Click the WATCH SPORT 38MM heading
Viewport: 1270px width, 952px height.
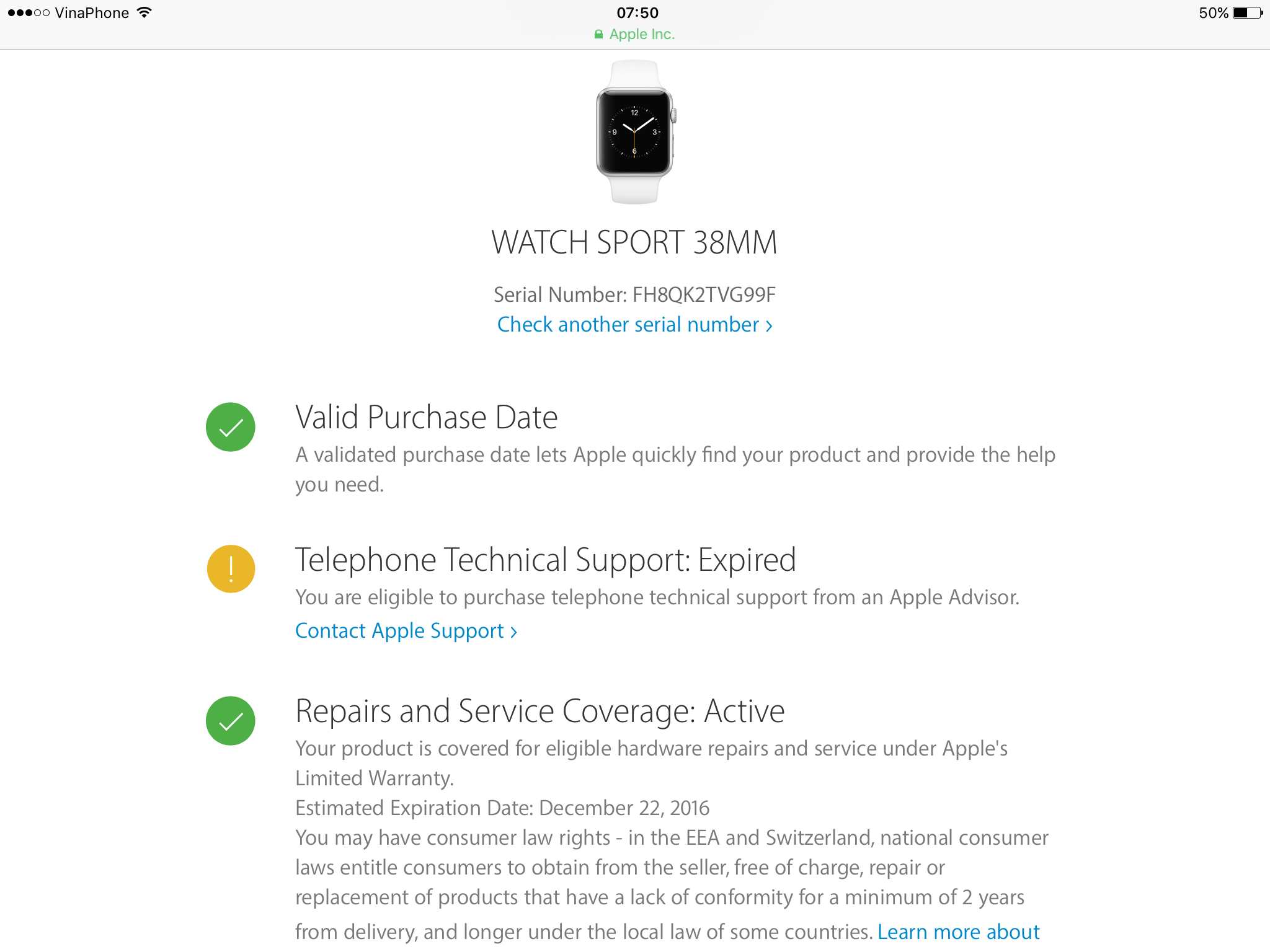click(634, 242)
